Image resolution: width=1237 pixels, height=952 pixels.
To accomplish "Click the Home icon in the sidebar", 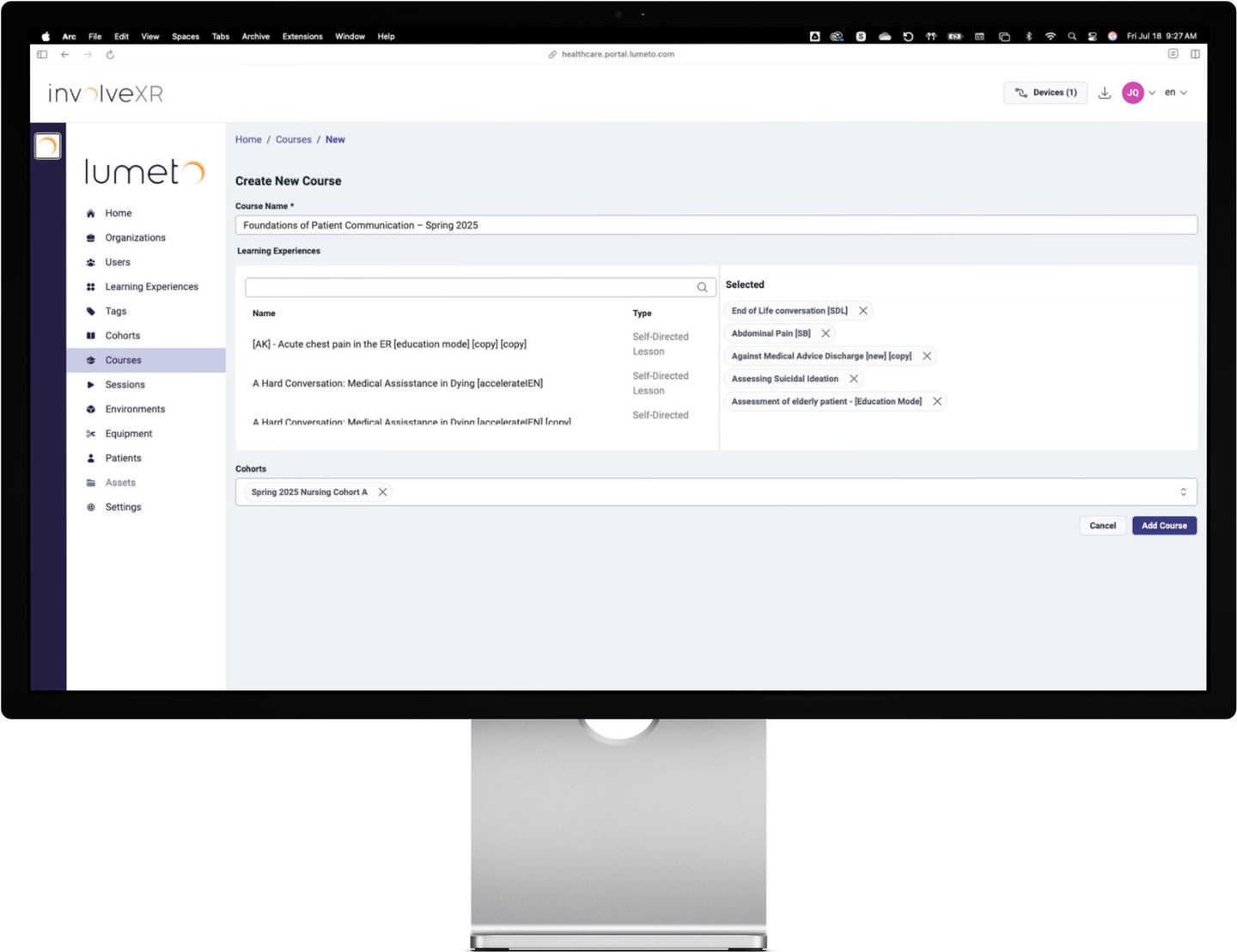I will [90, 213].
